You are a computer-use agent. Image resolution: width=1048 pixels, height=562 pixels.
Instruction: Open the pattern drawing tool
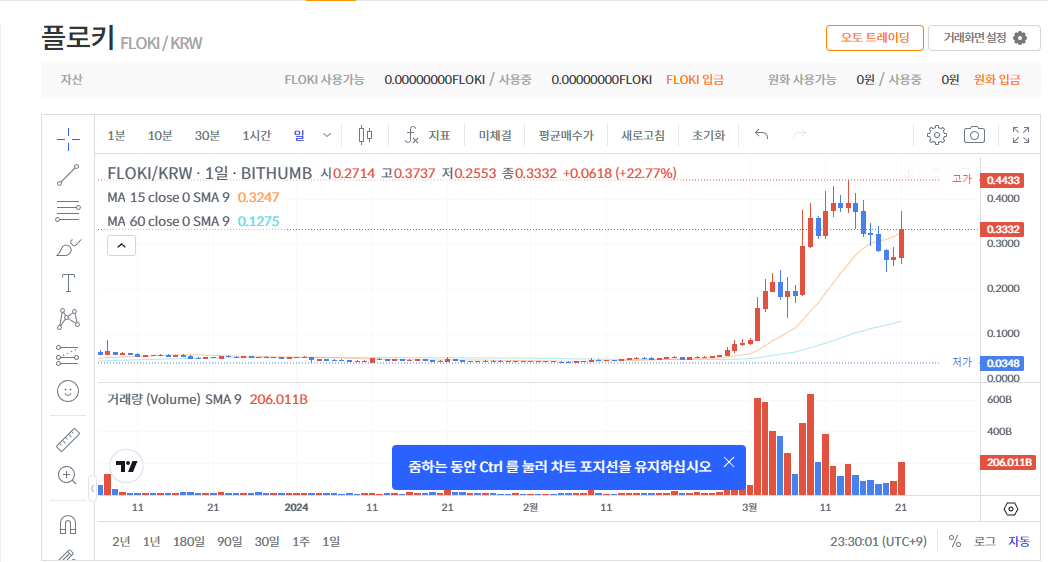(x=68, y=319)
